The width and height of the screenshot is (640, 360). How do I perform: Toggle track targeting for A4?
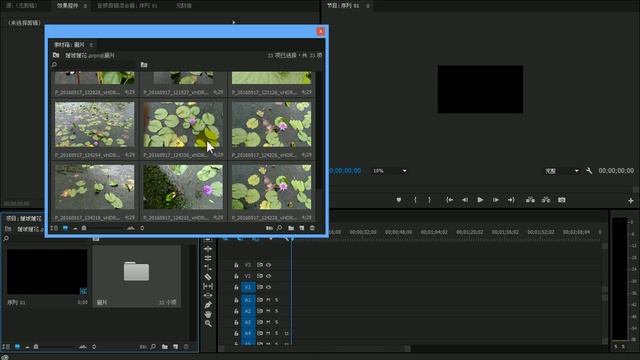tap(248, 333)
